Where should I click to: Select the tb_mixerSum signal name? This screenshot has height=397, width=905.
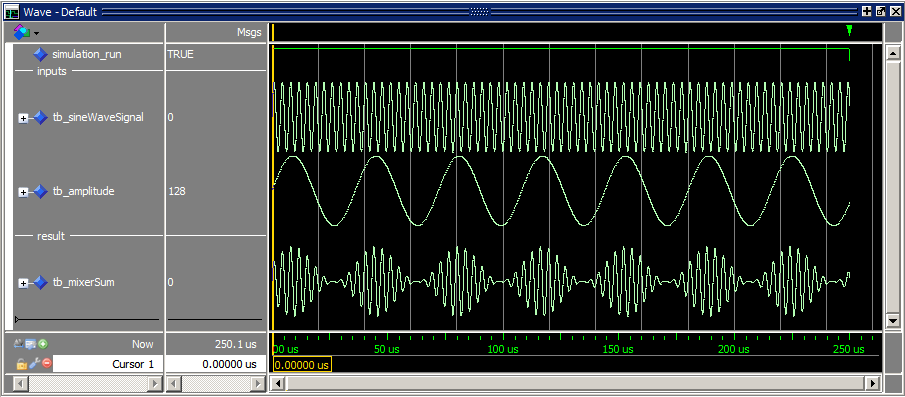pyautogui.click(x=83, y=283)
